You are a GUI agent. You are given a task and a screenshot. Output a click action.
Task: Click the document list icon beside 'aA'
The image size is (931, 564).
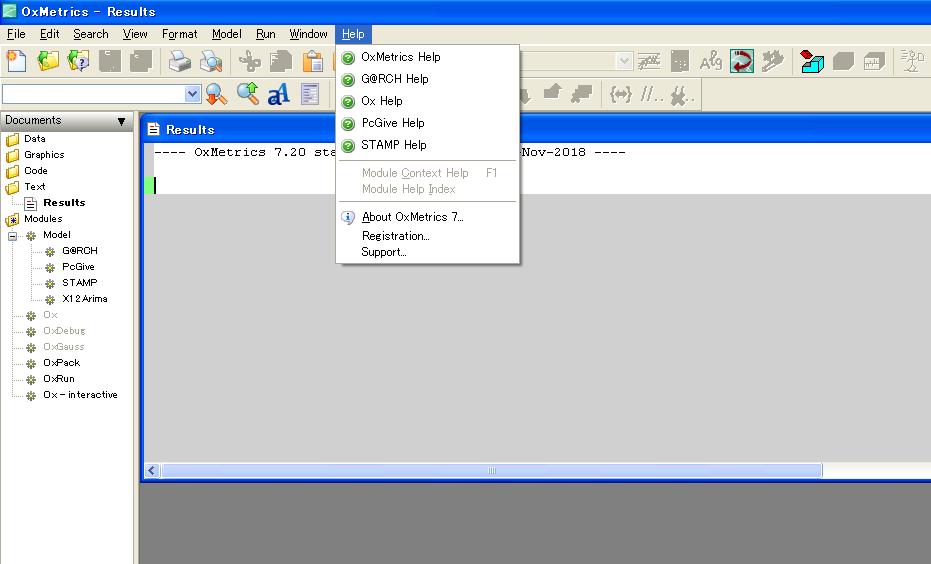pyautogui.click(x=310, y=94)
